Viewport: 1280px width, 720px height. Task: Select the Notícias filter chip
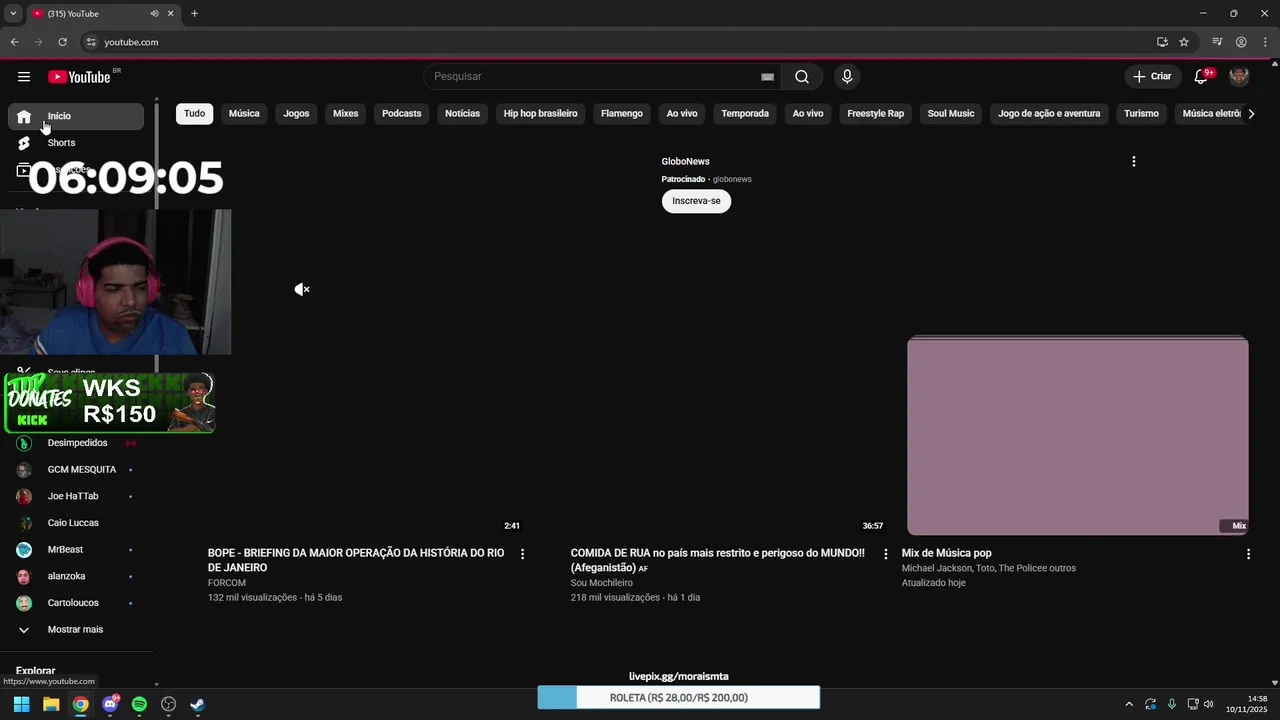point(462,114)
